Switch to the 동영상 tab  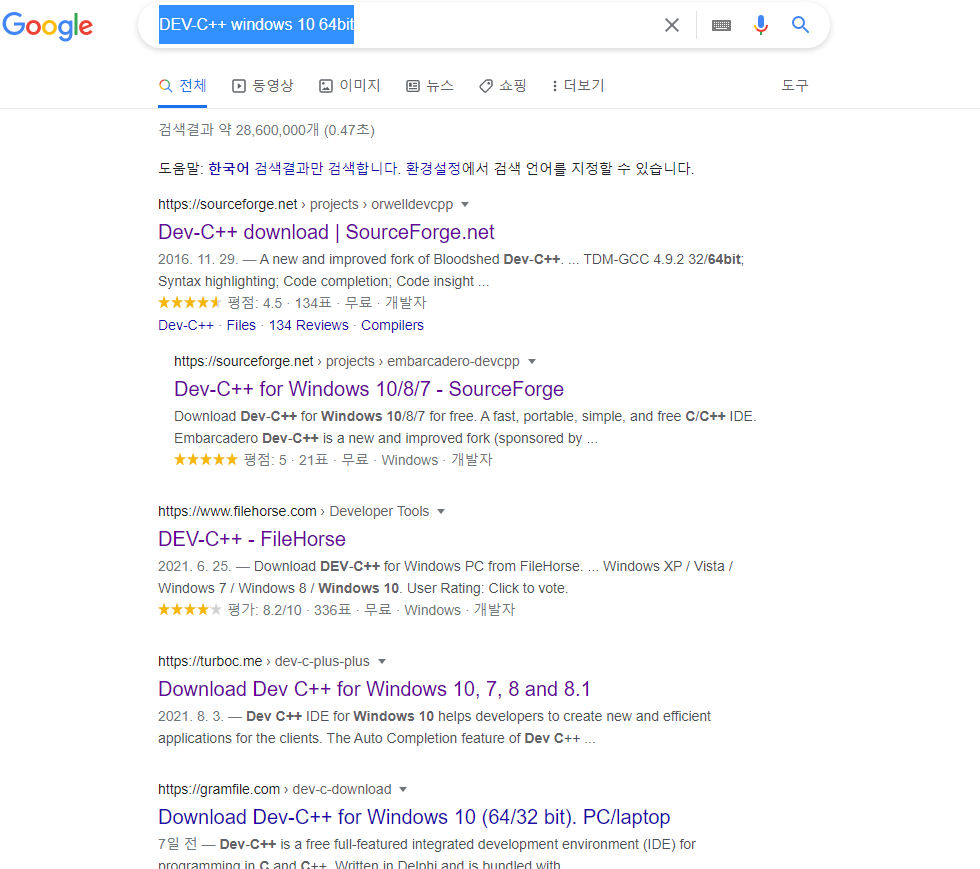(262, 86)
